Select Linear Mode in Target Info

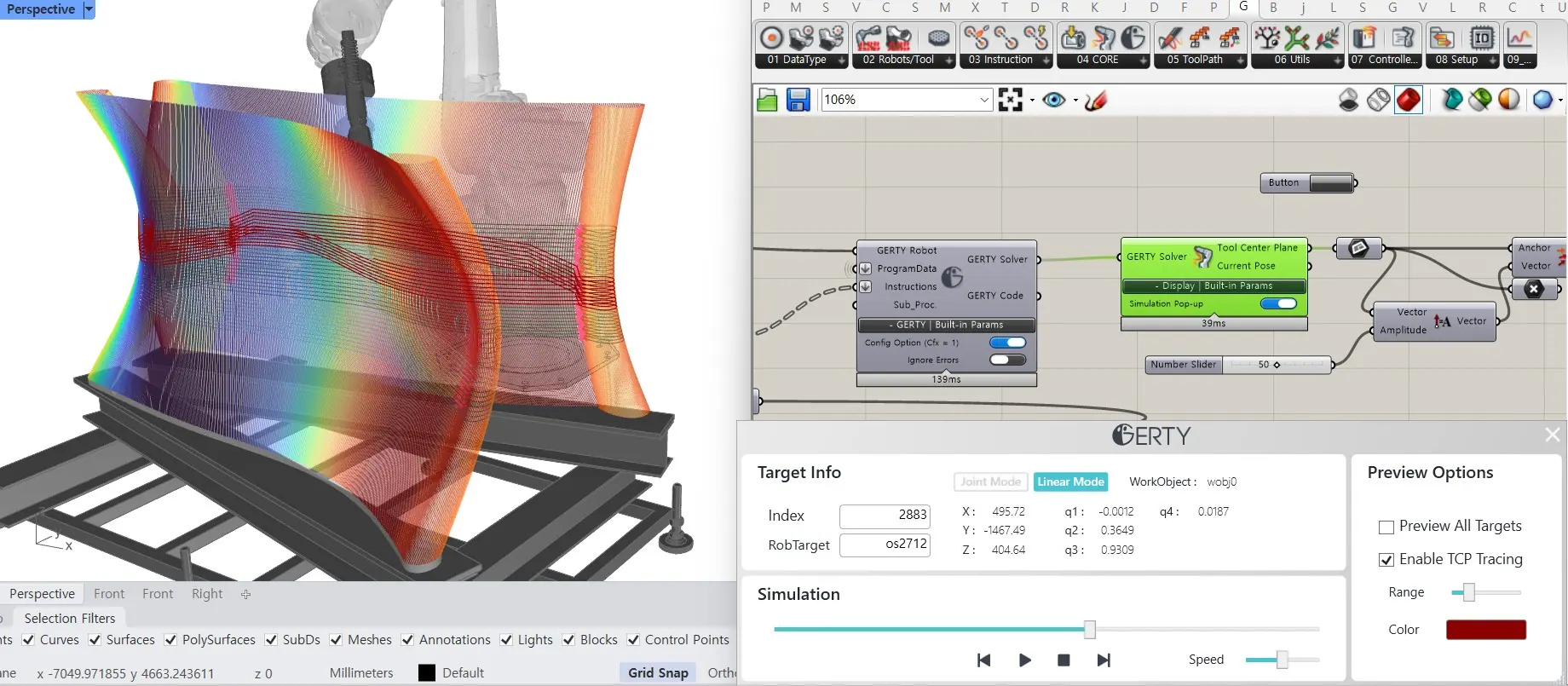pyautogui.click(x=1070, y=482)
